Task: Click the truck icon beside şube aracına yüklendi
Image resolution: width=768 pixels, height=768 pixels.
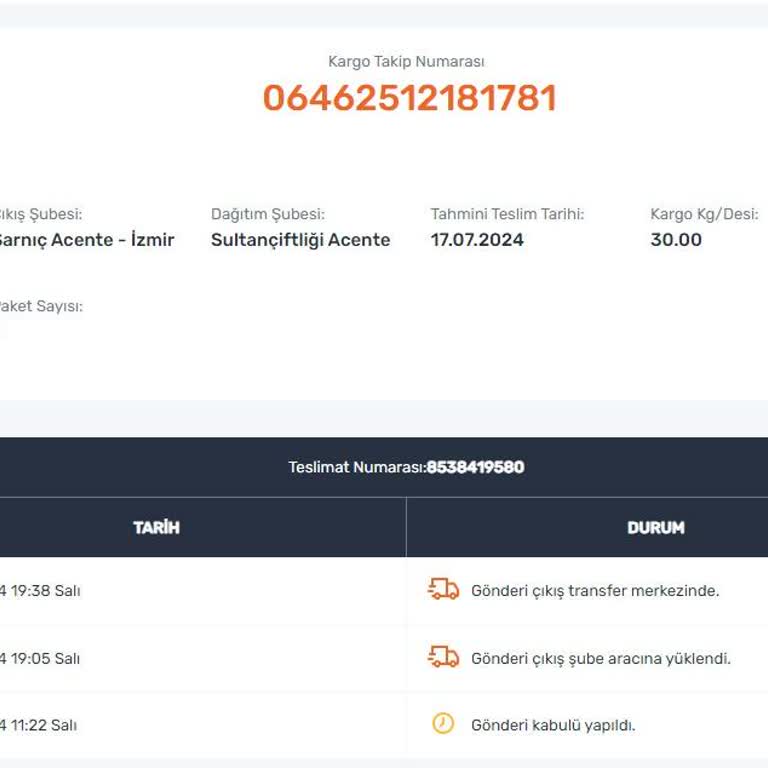Action: click(443, 658)
